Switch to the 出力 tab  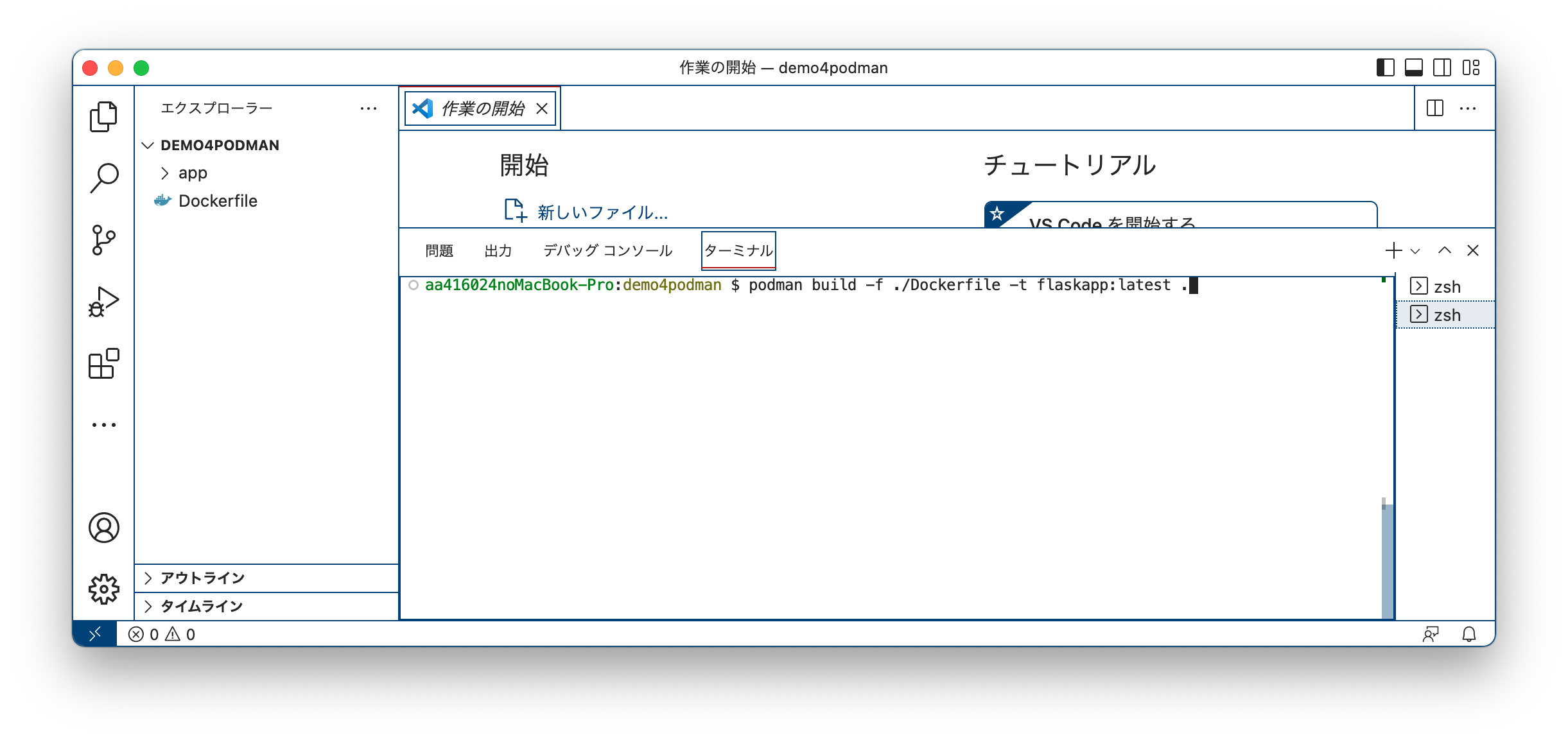tap(498, 250)
